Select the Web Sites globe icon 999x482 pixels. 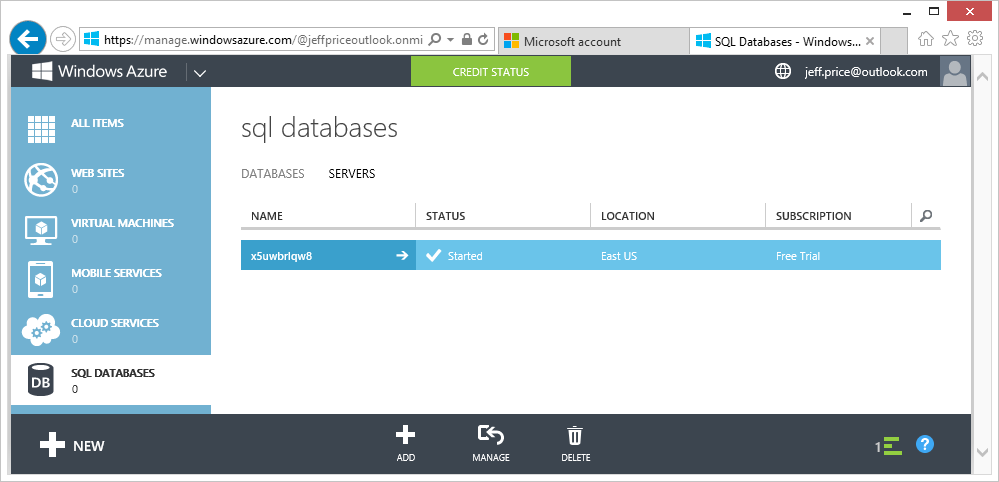tap(41, 180)
